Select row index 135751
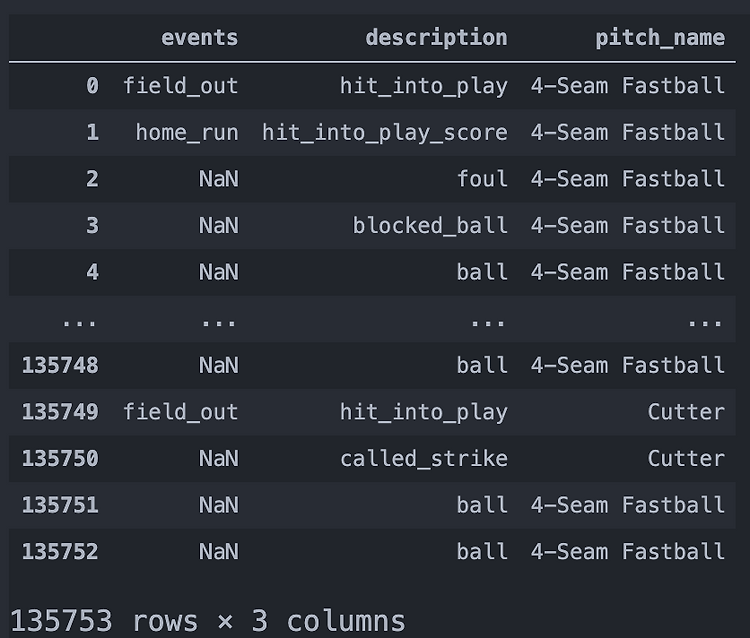750x638 pixels. pyautogui.click(x=60, y=505)
